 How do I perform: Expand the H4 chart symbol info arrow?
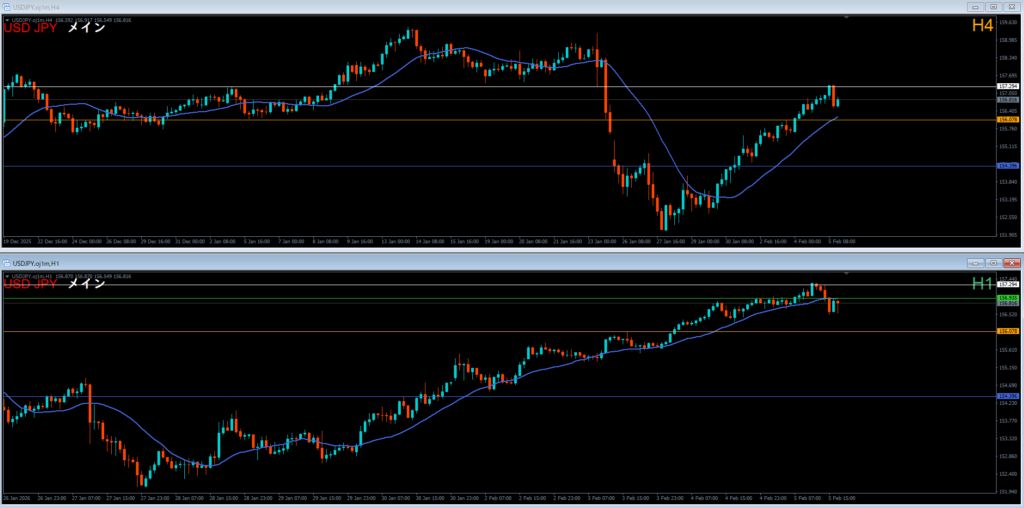point(7,21)
